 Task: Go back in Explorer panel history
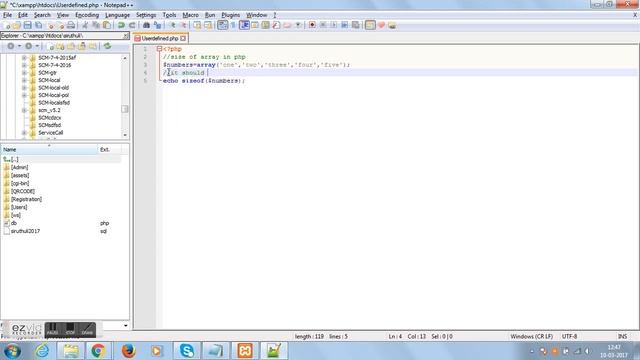click(x=11, y=46)
